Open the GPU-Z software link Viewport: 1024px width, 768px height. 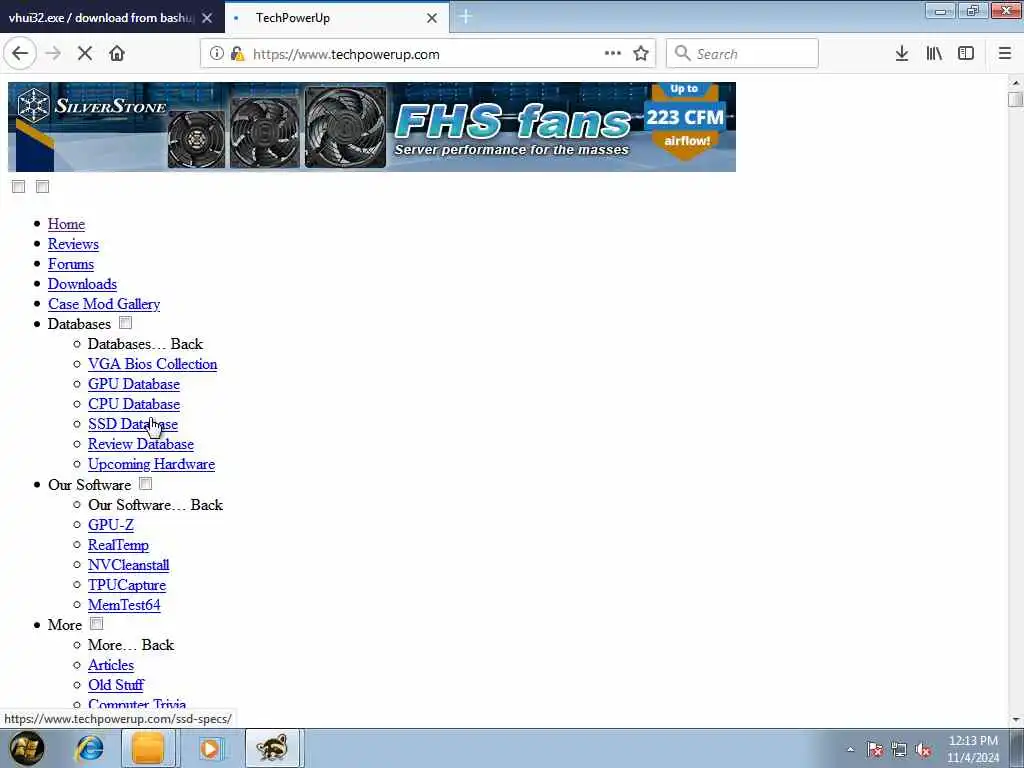(x=111, y=525)
